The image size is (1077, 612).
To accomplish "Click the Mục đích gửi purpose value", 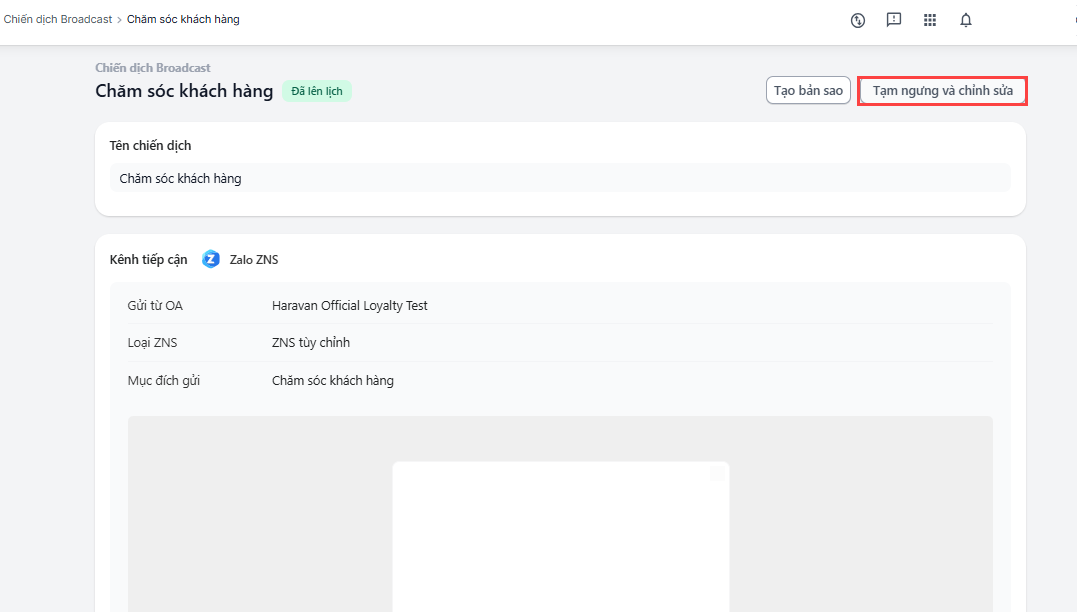I will pyautogui.click(x=333, y=381).
